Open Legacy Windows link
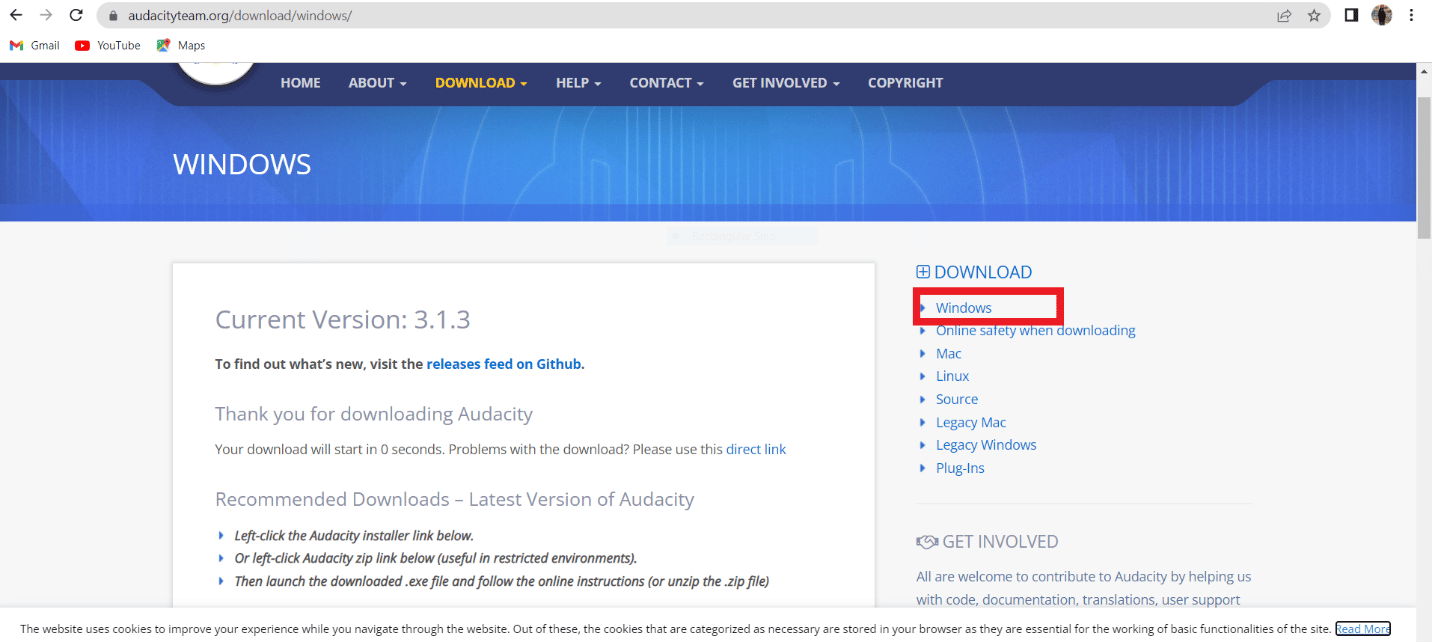 click(x=986, y=445)
